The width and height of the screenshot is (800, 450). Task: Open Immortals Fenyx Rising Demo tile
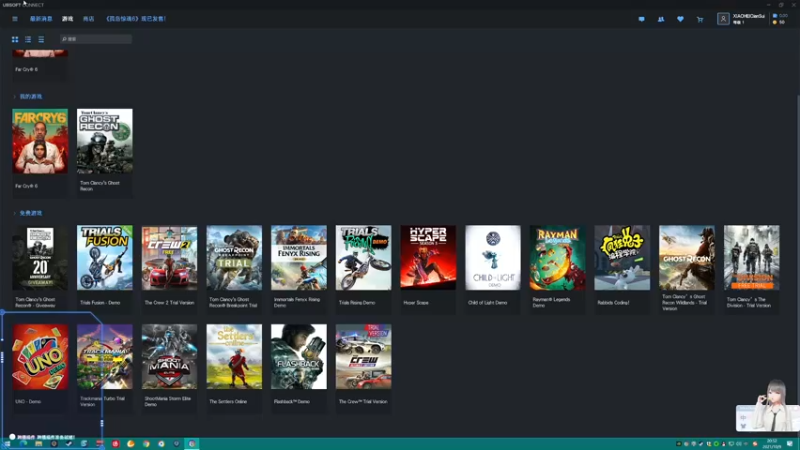(299, 268)
